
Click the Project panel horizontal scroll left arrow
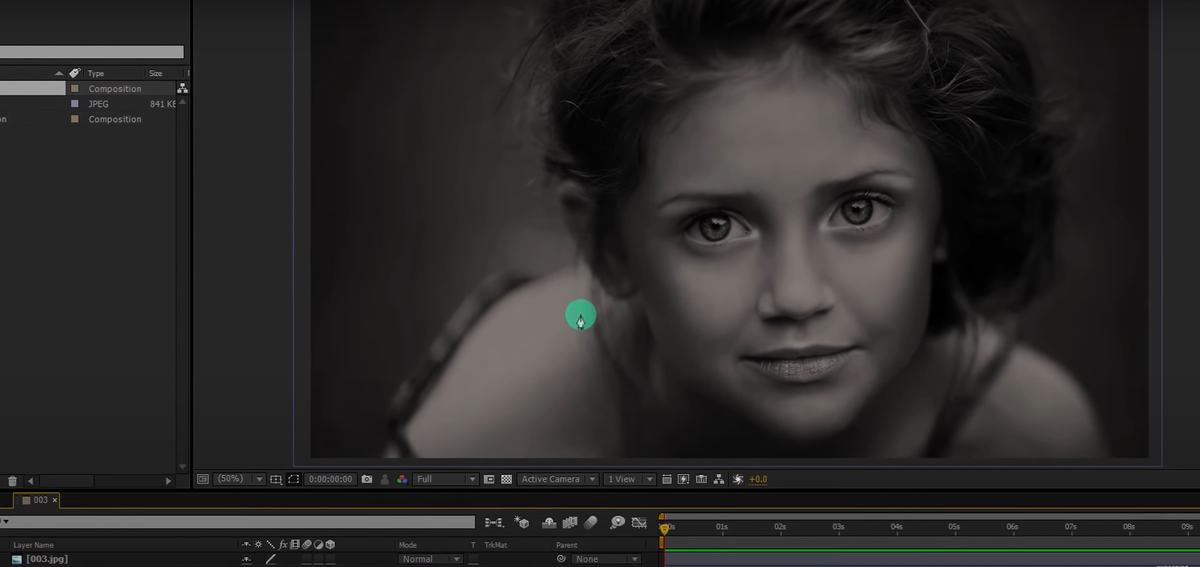[30, 481]
